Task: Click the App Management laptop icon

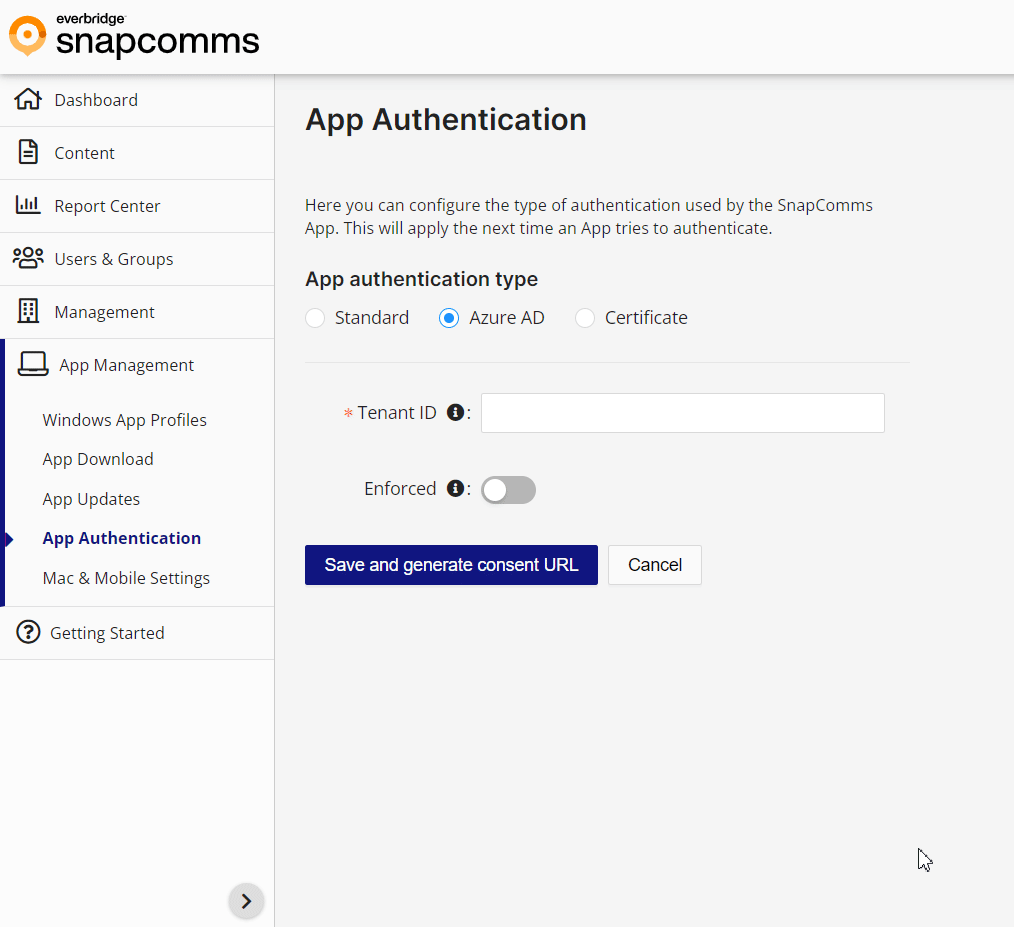Action: 32,364
